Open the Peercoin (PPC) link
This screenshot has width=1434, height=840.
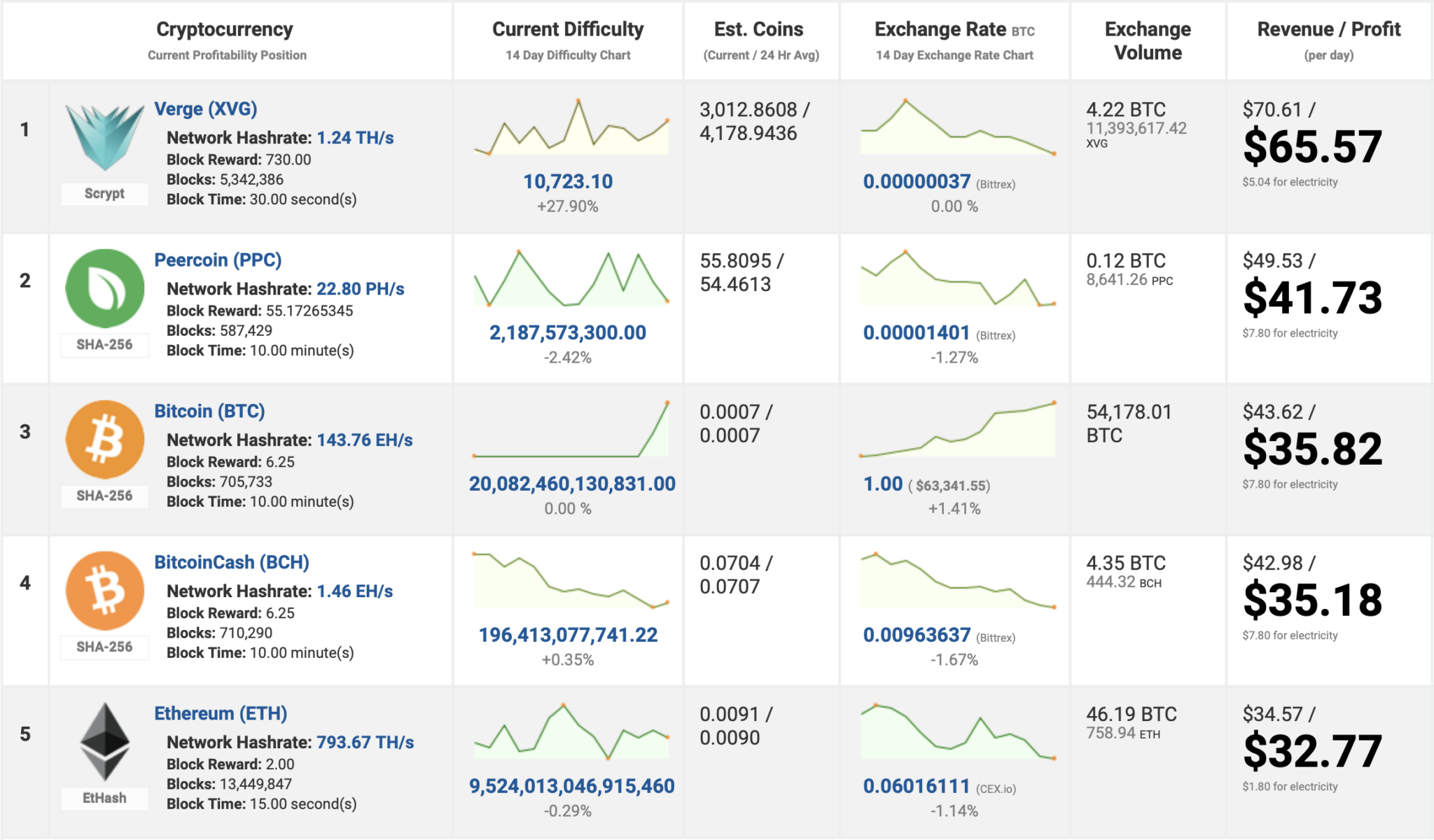(x=218, y=260)
